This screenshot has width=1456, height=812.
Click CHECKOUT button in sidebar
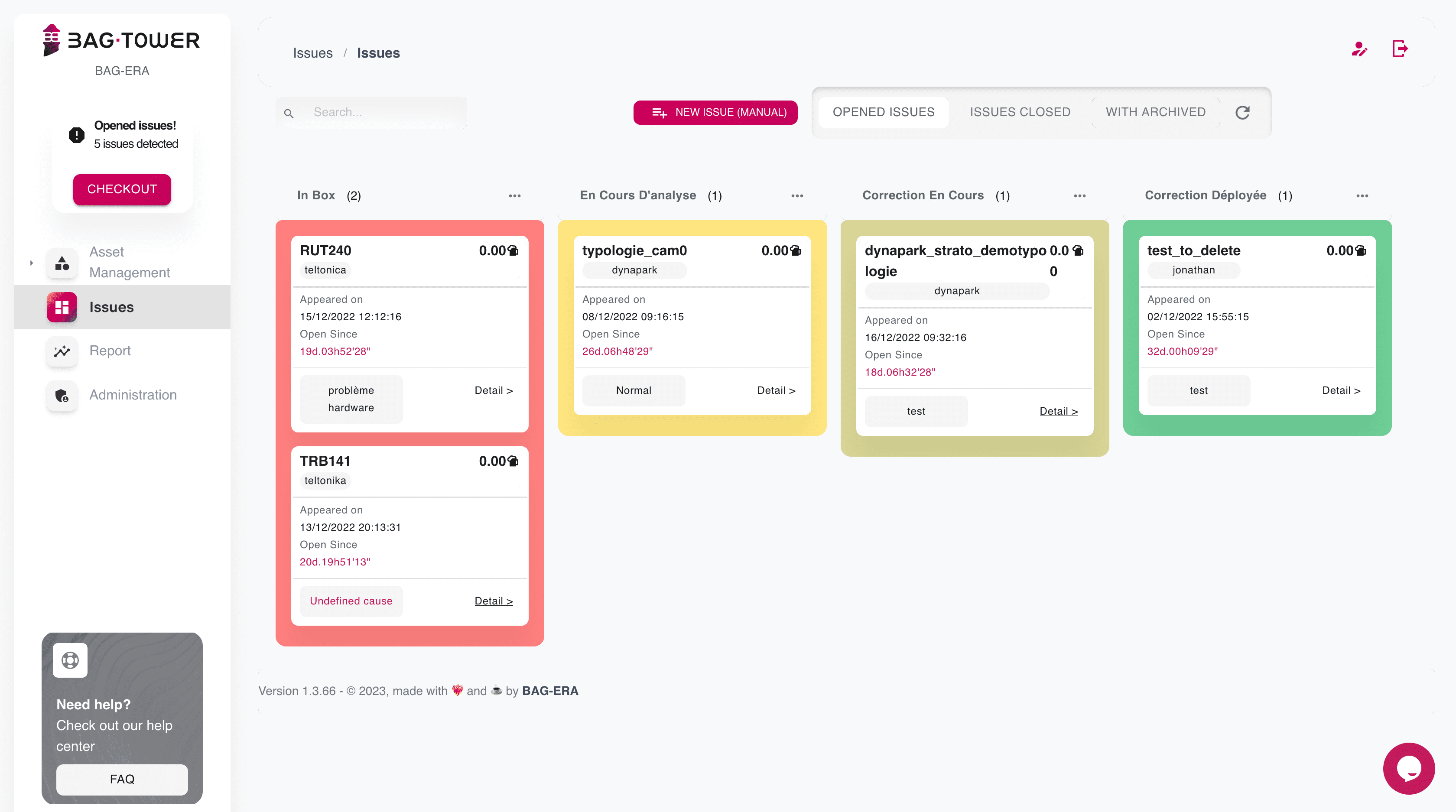click(122, 189)
